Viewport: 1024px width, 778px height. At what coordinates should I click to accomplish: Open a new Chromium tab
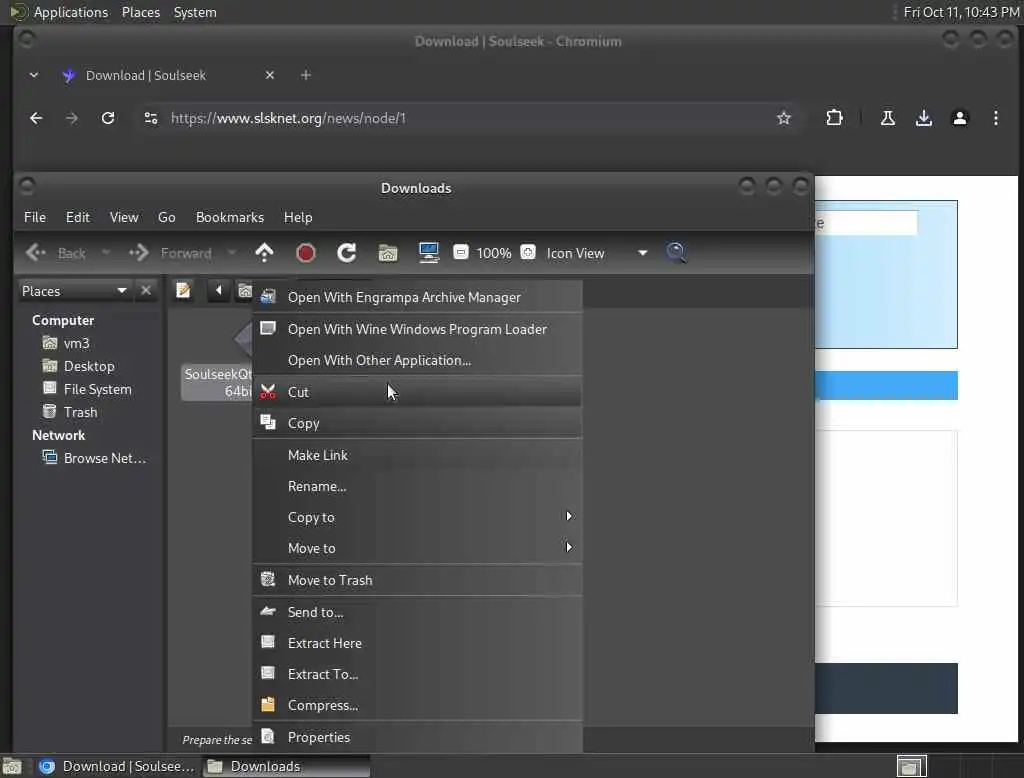(306, 75)
